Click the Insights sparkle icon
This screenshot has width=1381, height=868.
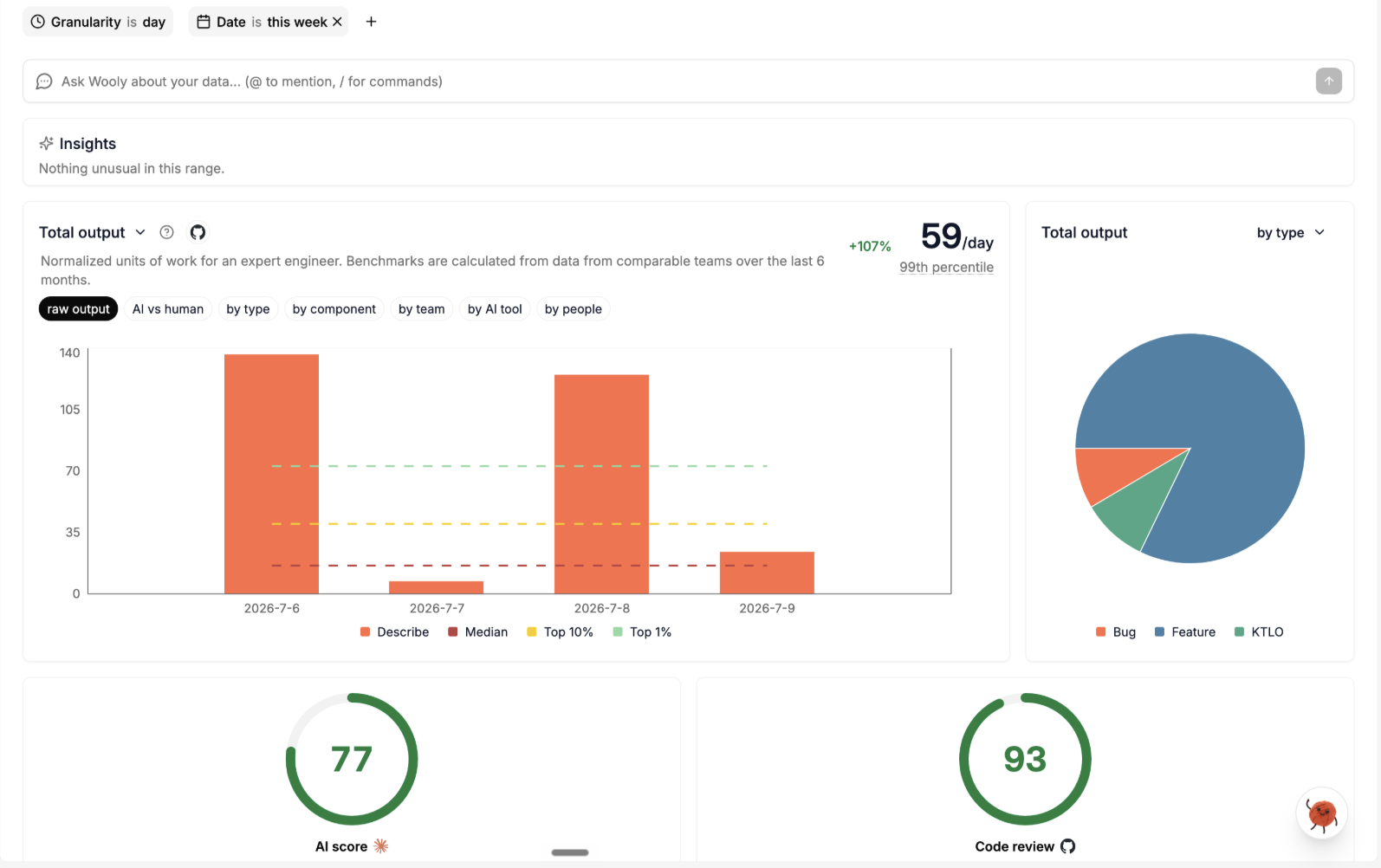tap(47, 143)
